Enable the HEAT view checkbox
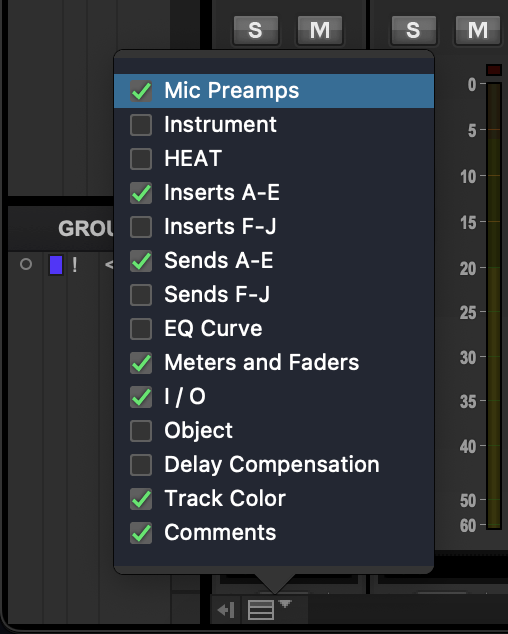This screenshot has width=508, height=634. tap(141, 158)
